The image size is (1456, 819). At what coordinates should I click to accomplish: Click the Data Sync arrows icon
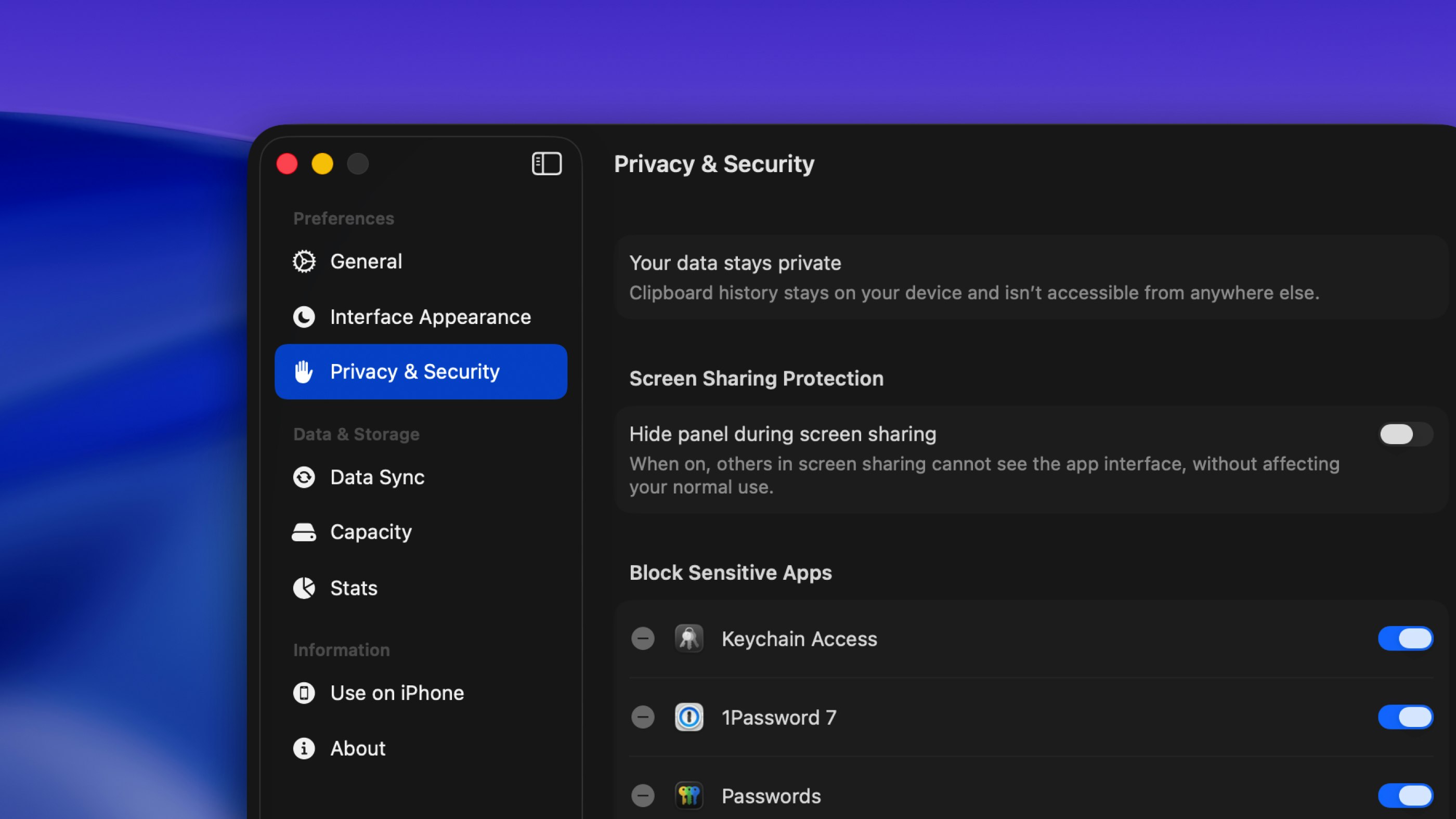(304, 477)
